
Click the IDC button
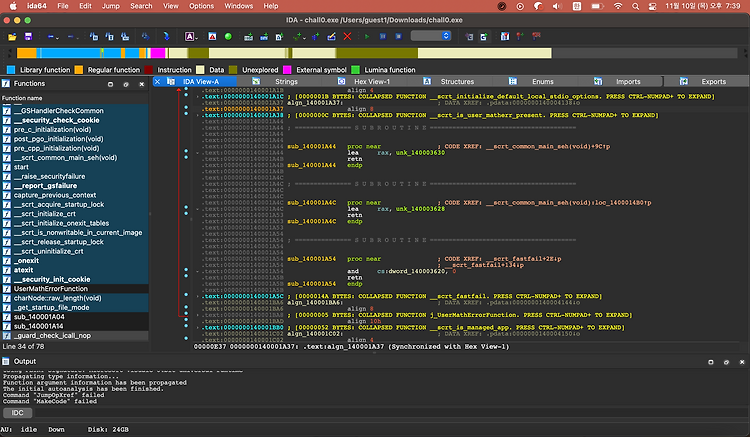(x=17, y=413)
